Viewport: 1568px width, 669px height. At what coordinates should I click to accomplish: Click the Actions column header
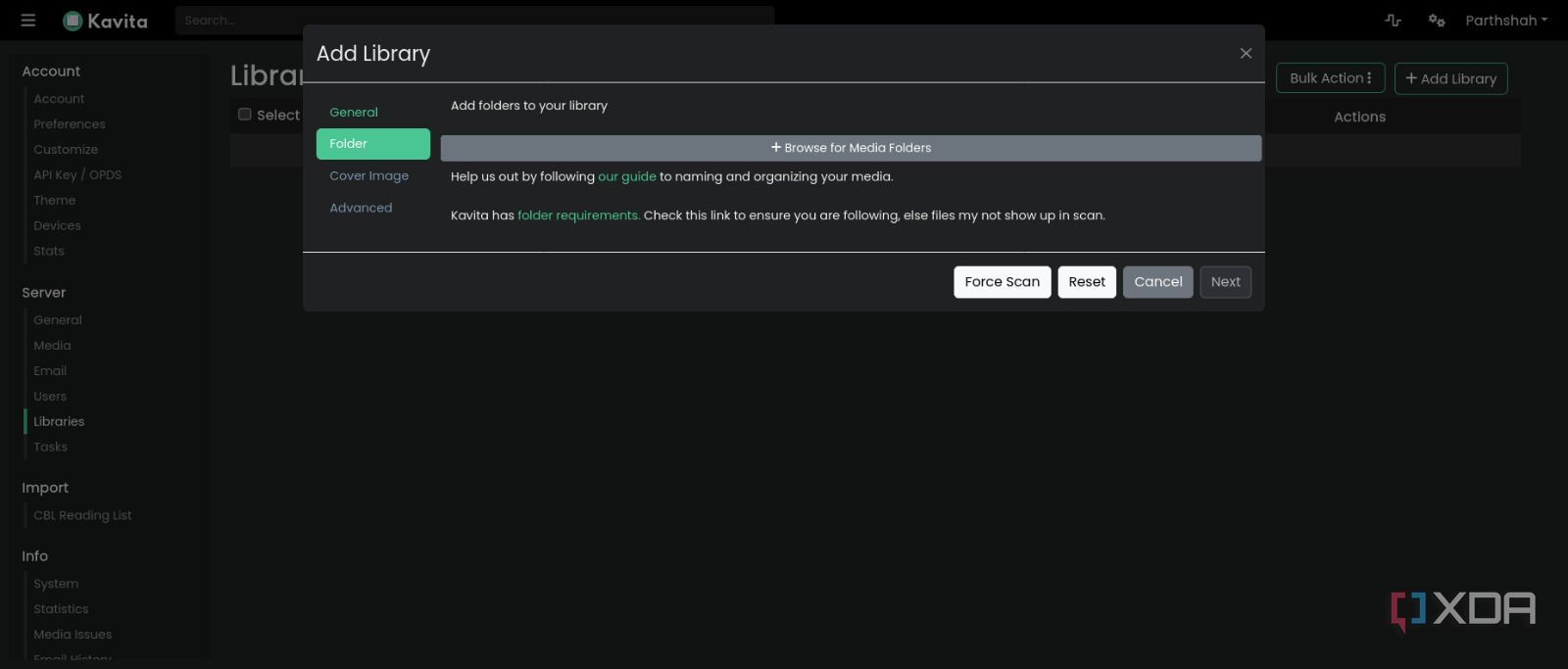[x=1359, y=117]
